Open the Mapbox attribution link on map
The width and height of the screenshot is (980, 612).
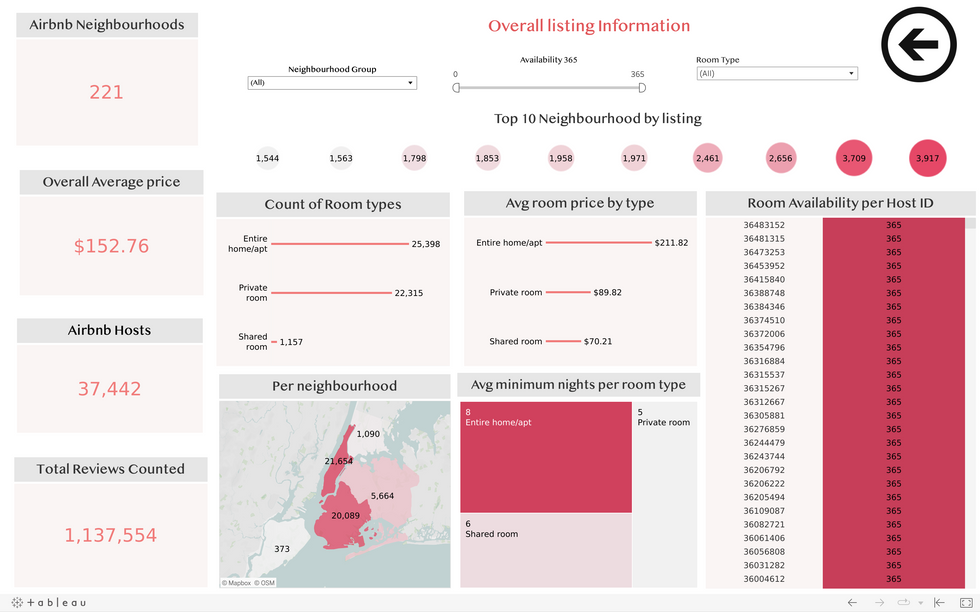coord(236,583)
